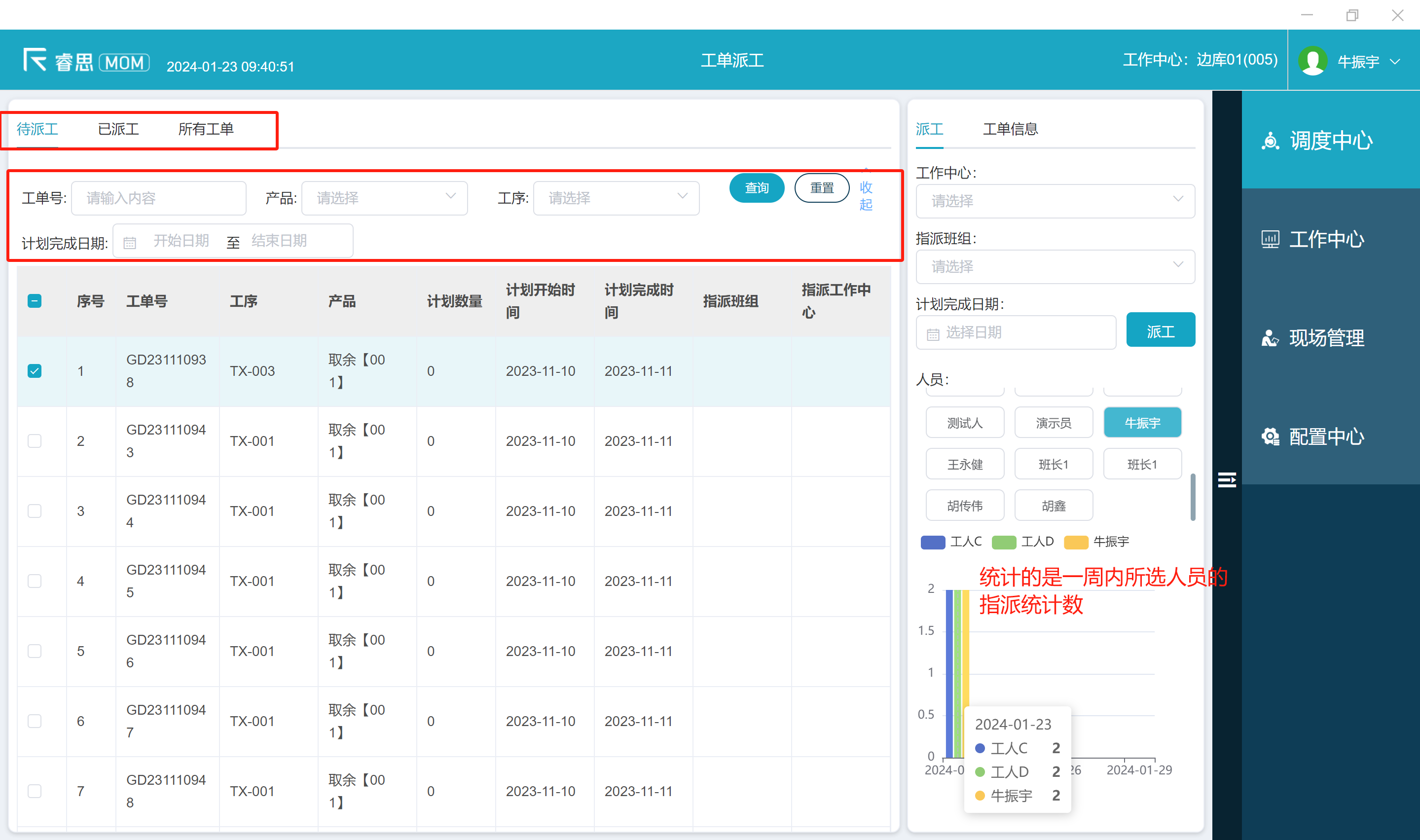Switch to the 已派工 tab
Image resolution: width=1420 pixels, height=840 pixels.
pos(118,129)
